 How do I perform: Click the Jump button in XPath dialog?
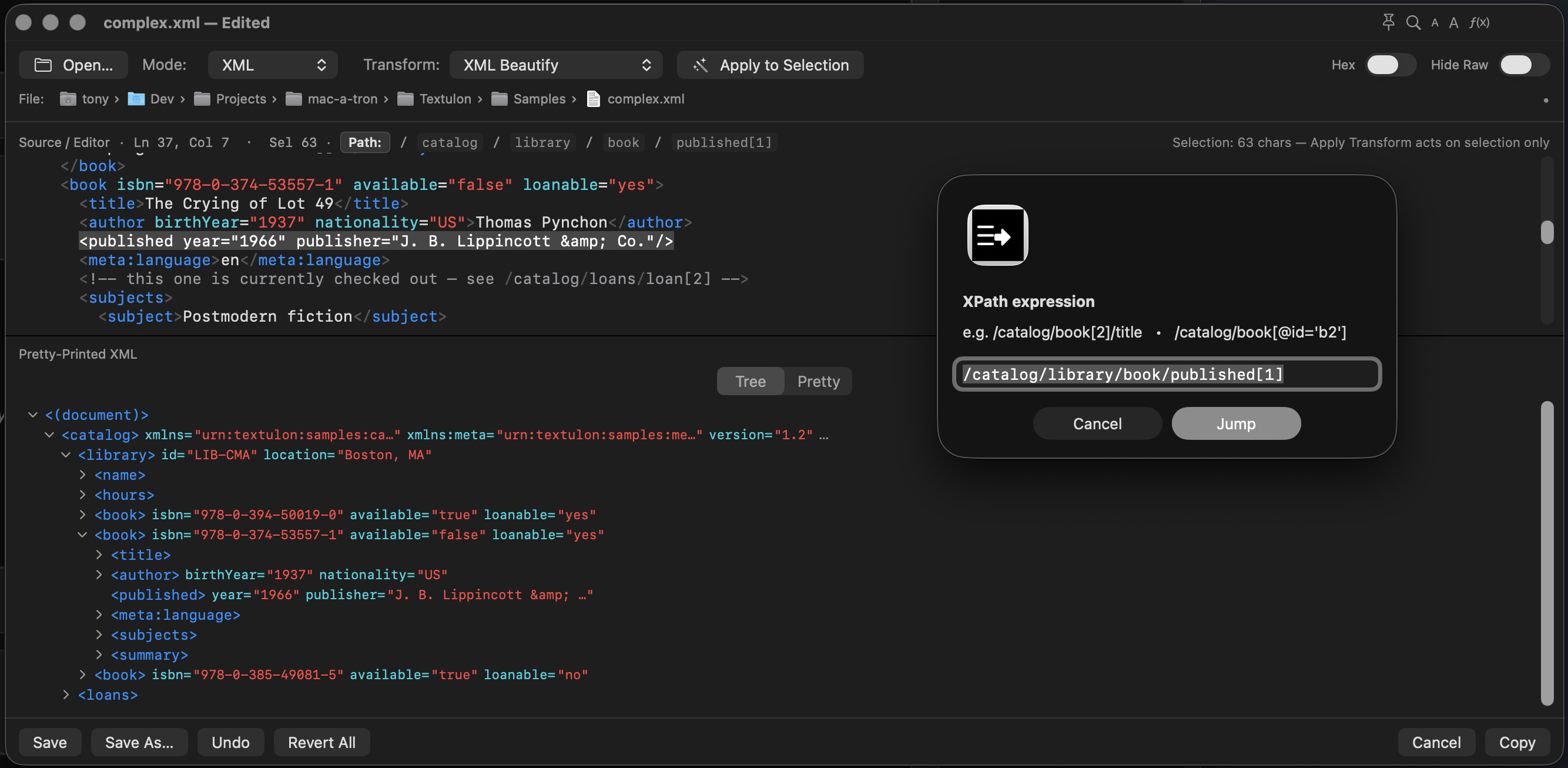1235,423
